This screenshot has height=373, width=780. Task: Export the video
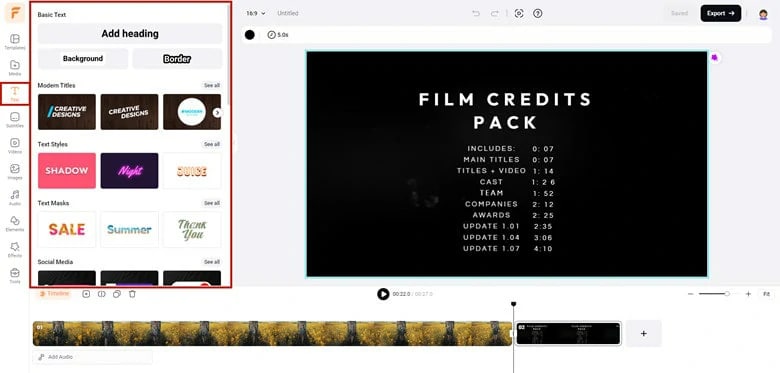tap(721, 13)
